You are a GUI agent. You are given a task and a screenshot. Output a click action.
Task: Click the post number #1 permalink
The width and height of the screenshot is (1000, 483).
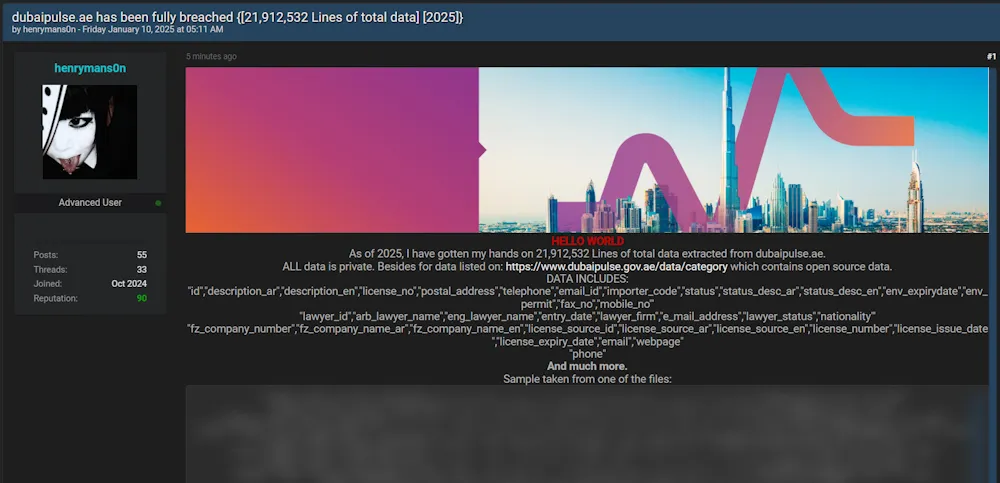pyautogui.click(x=991, y=57)
